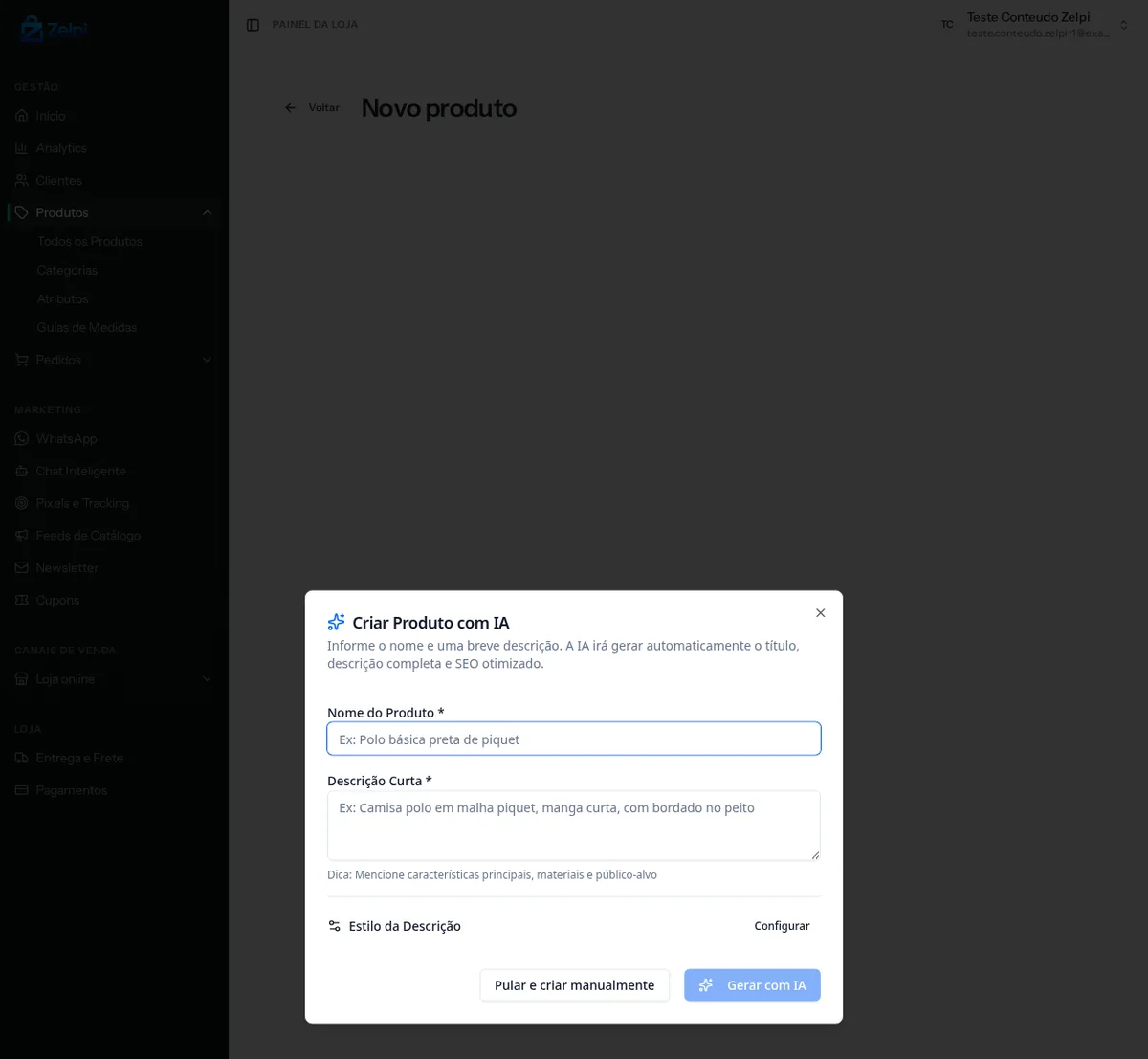Collapse the Produtos submenu chevron
This screenshot has height=1059, width=1148.
(x=208, y=212)
